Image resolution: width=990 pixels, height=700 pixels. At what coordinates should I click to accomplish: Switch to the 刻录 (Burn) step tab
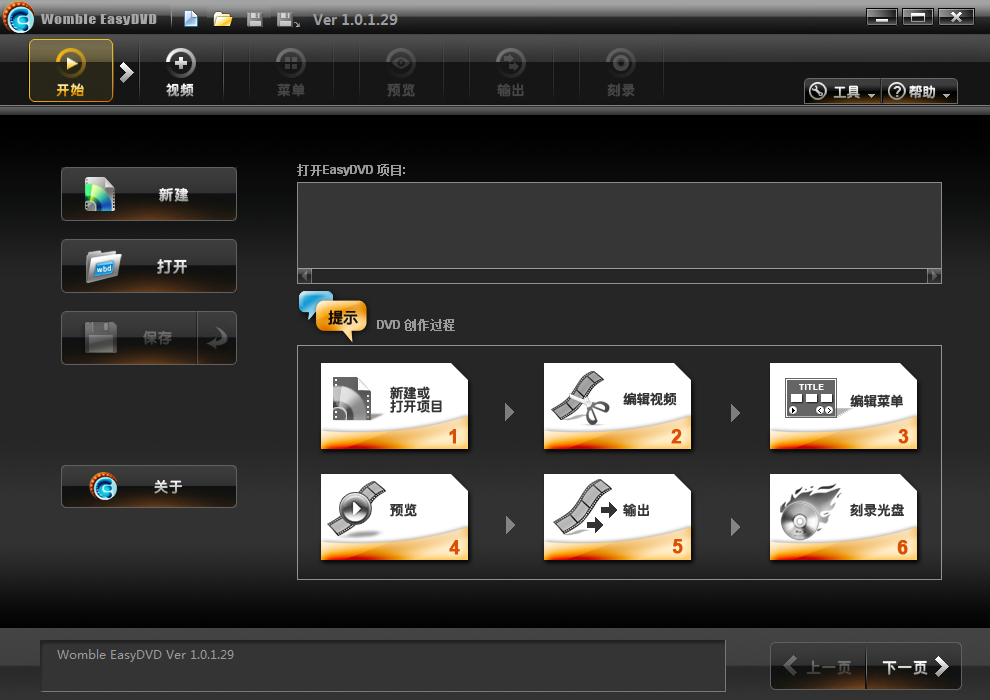[x=620, y=73]
